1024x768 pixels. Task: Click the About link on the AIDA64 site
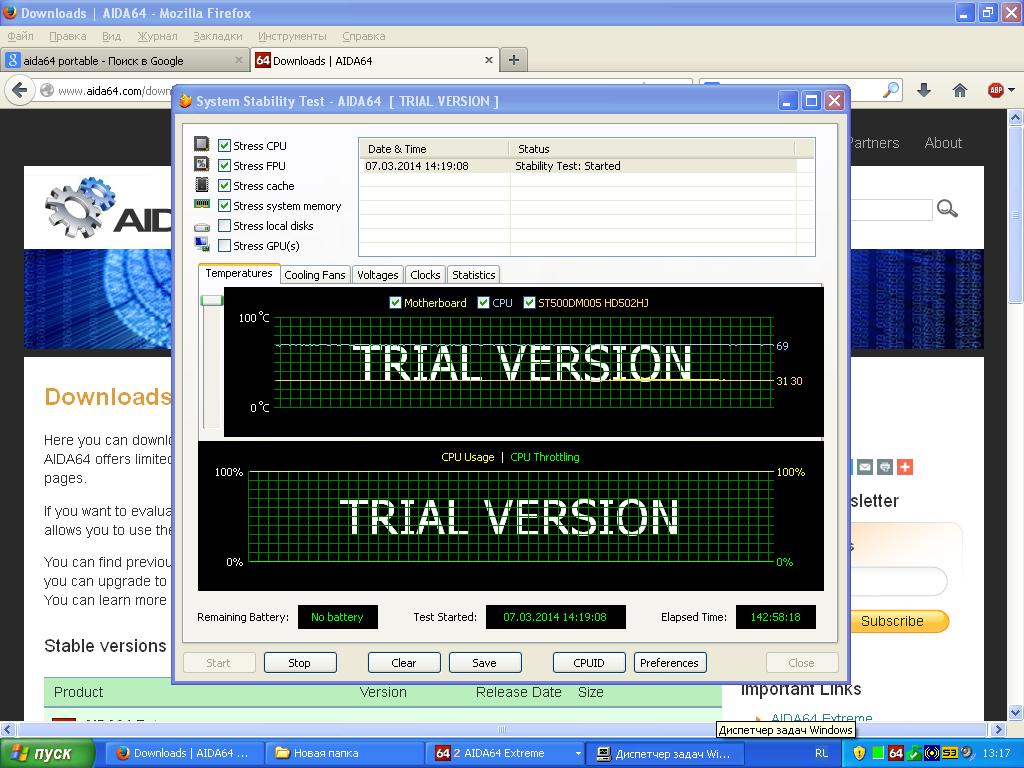pyautogui.click(x=943, y=143)
